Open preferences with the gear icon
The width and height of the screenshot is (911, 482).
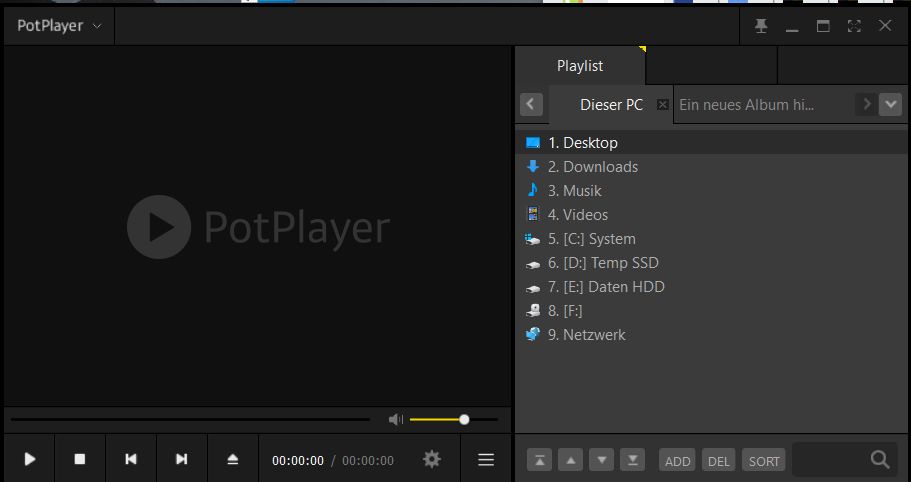click(x=432, y=460)
